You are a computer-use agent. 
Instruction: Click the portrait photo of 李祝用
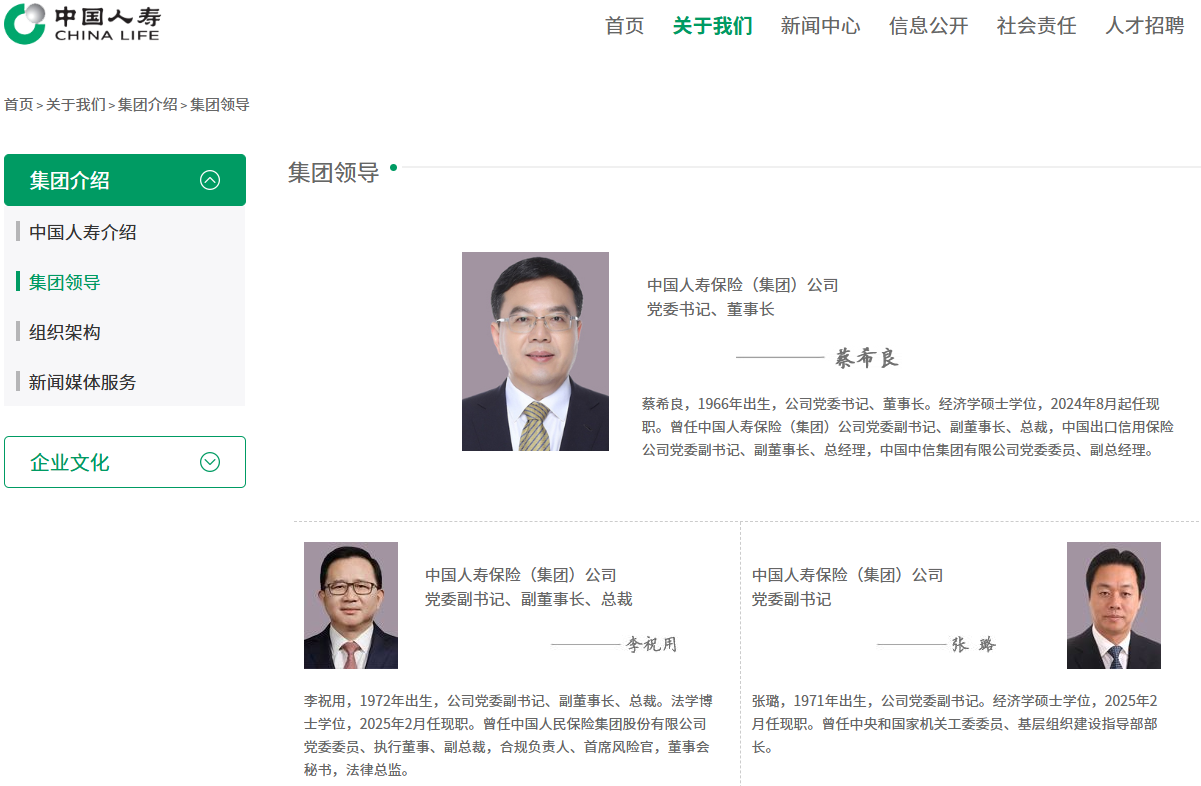[x=350, y=605]
